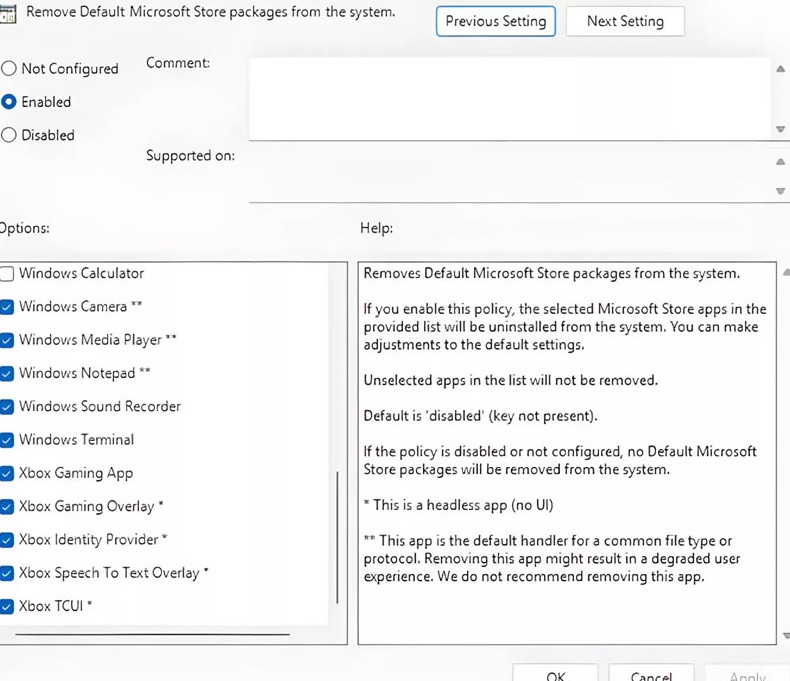Viewport: 790px width, 681px height.
Task: Click Comment box scroll up arrow
Action: 780,69
